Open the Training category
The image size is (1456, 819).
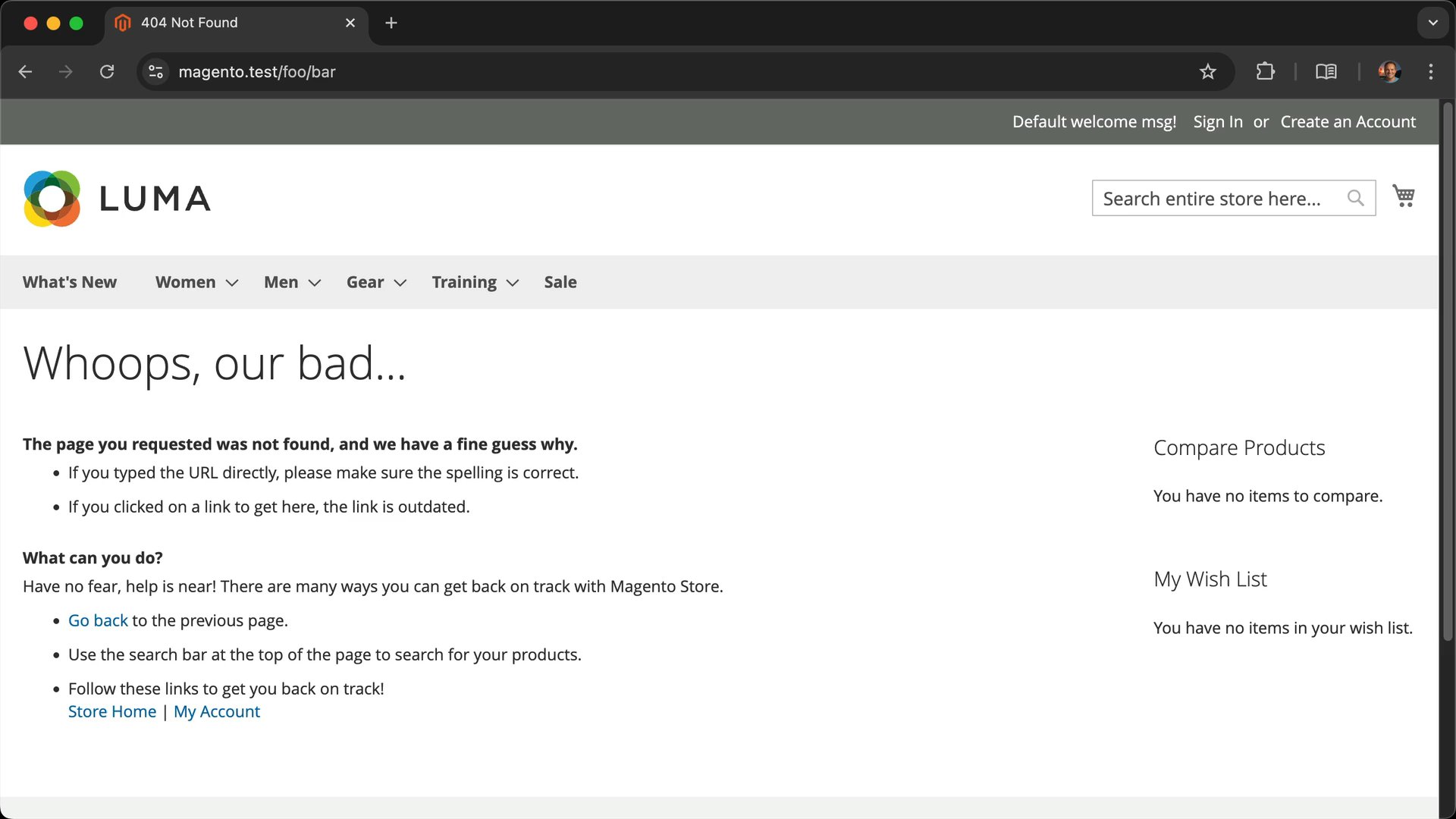point(464,282)
